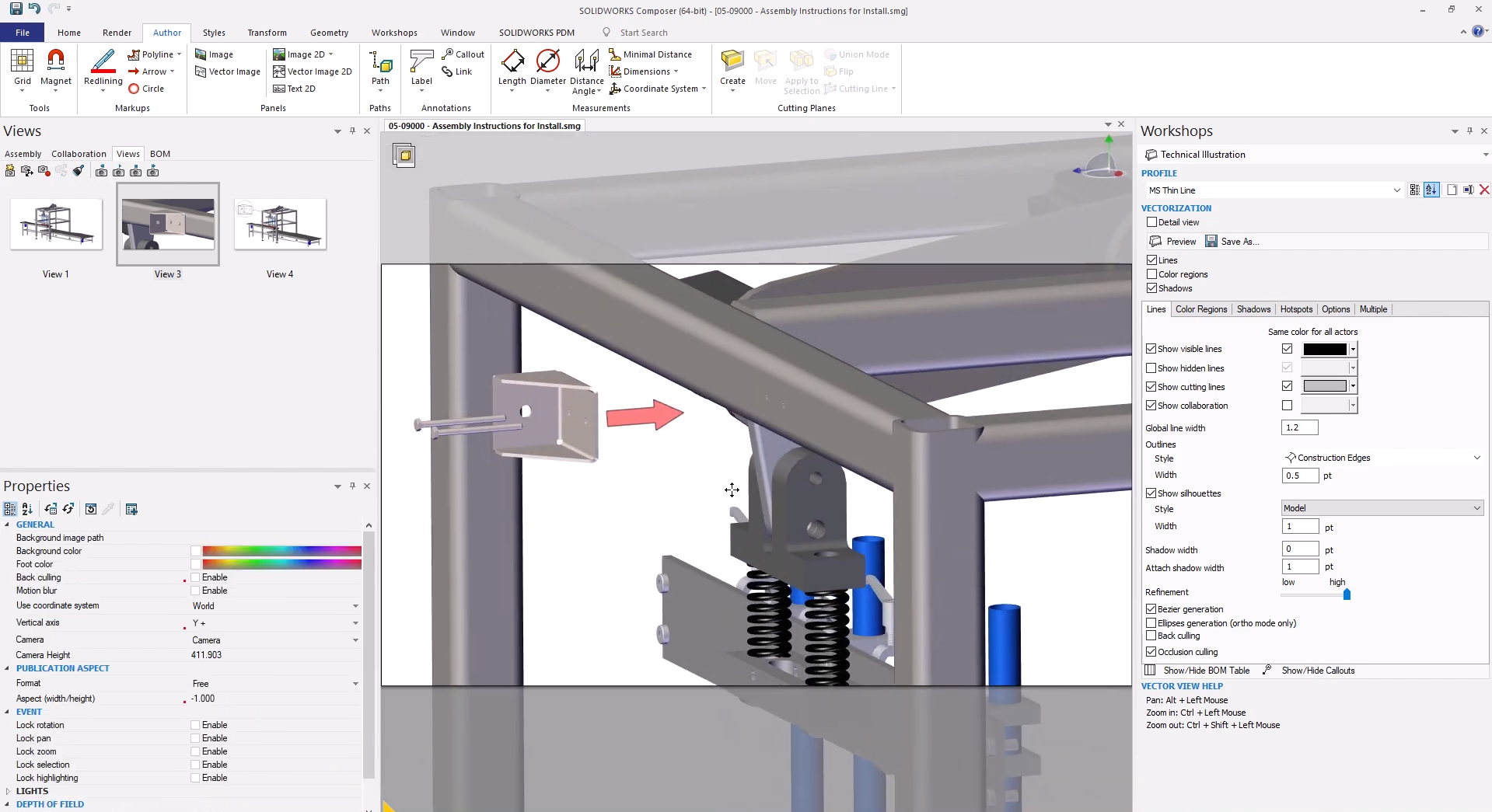Choose the Circle markup tool
Screen dimensions: 1492x812
point(146,89)
